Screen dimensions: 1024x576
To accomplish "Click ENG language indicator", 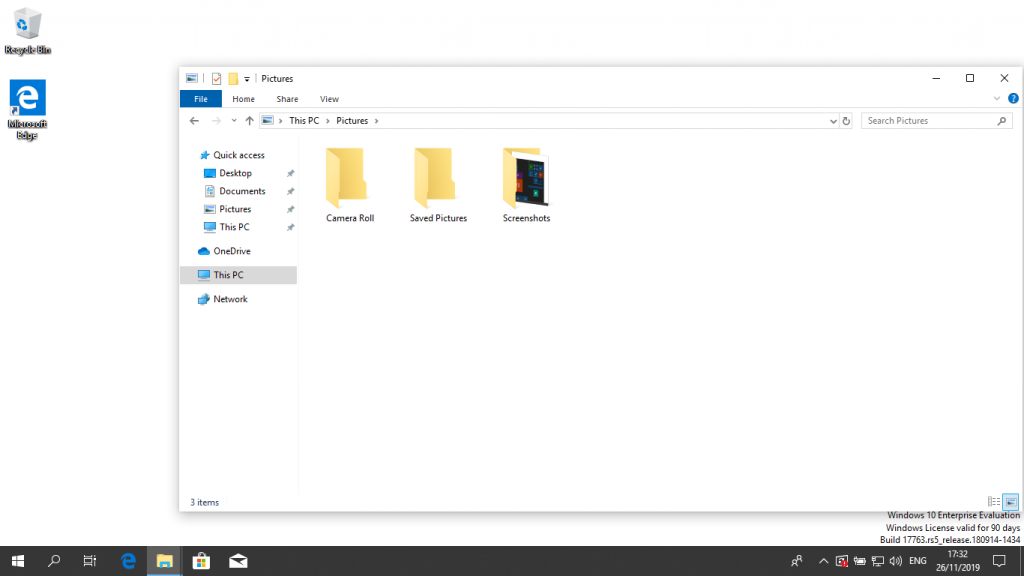I will click(x=918, y=561).
